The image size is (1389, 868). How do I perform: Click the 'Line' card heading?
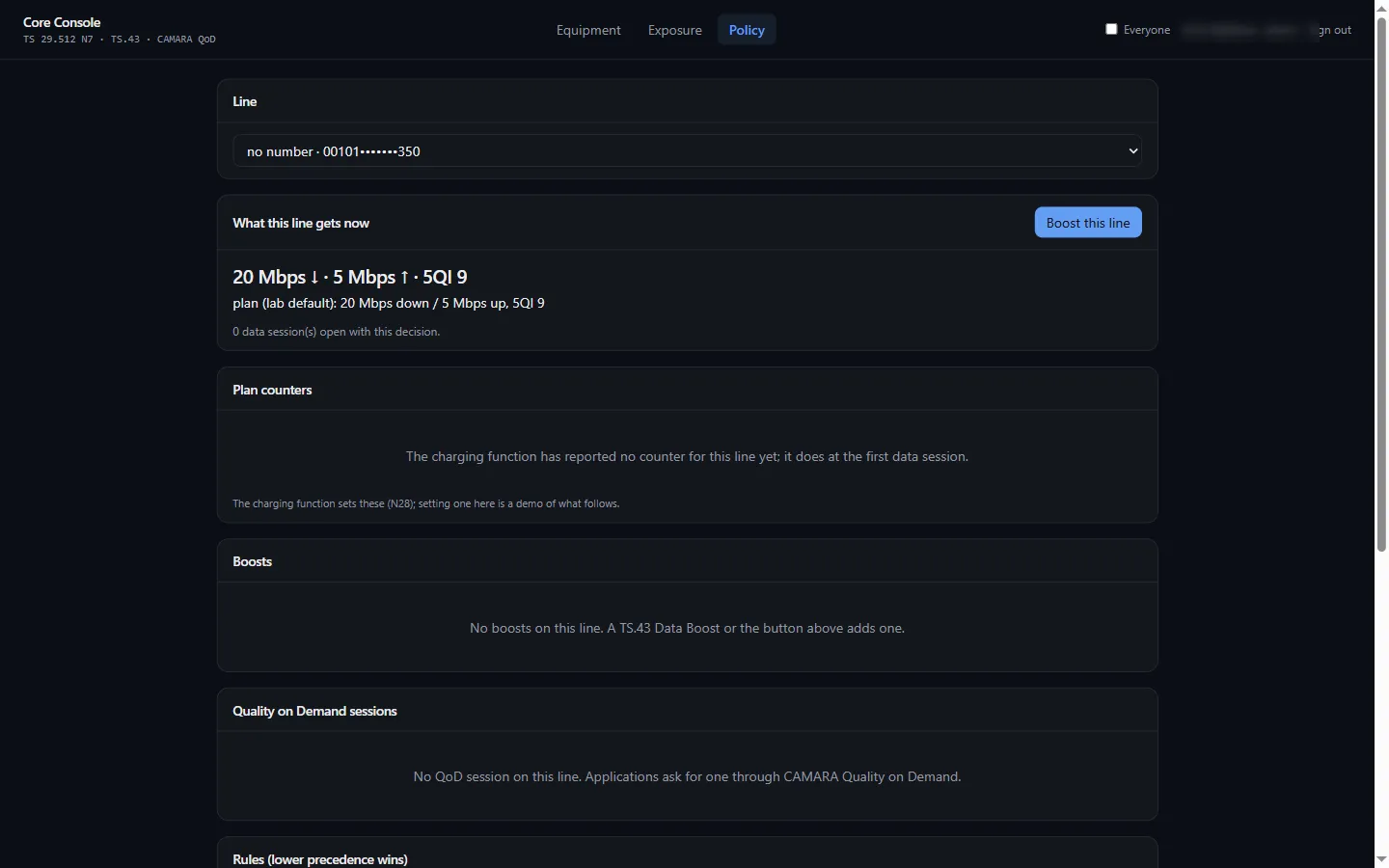(x=245, y=101)
